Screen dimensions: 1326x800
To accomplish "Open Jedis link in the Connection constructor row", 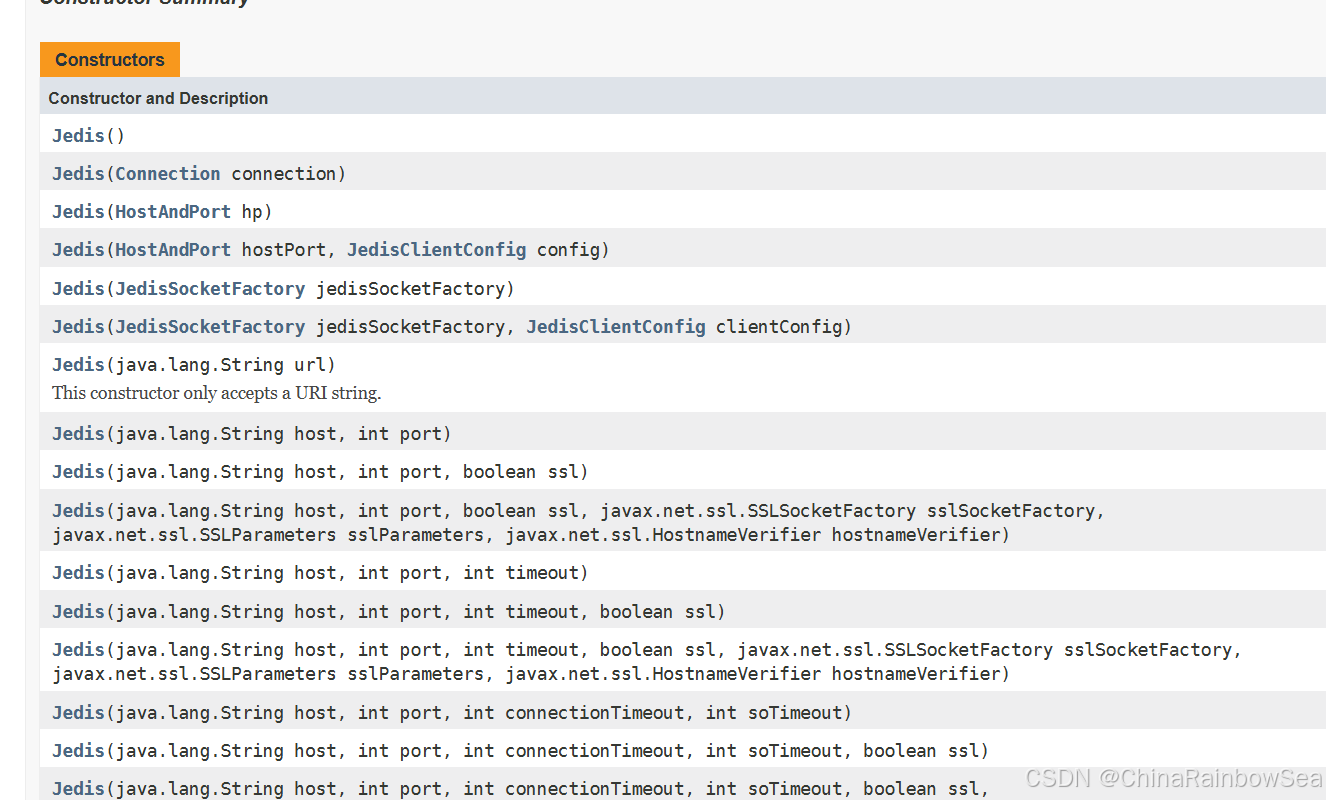I will pyautogui.click(x=78, y=174).
